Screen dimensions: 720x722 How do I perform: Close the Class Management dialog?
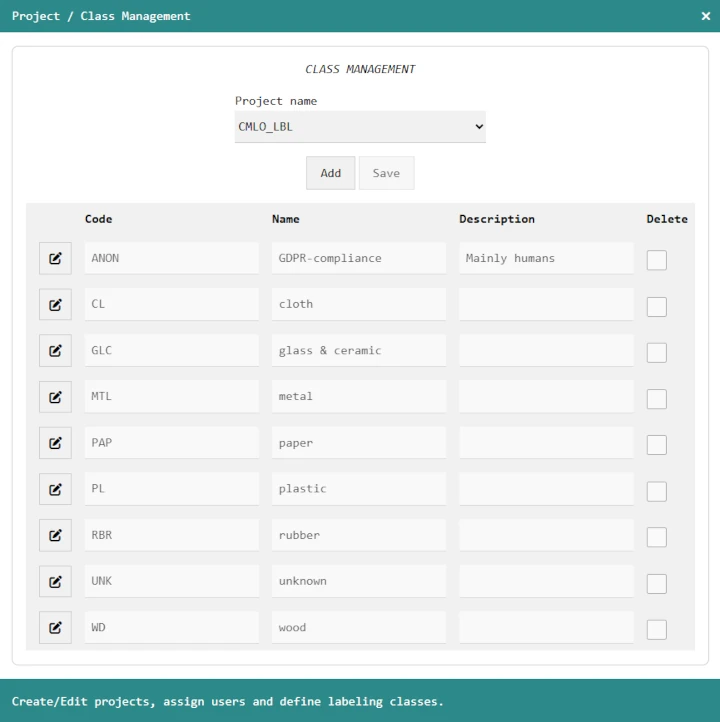[x=705, y=16]
